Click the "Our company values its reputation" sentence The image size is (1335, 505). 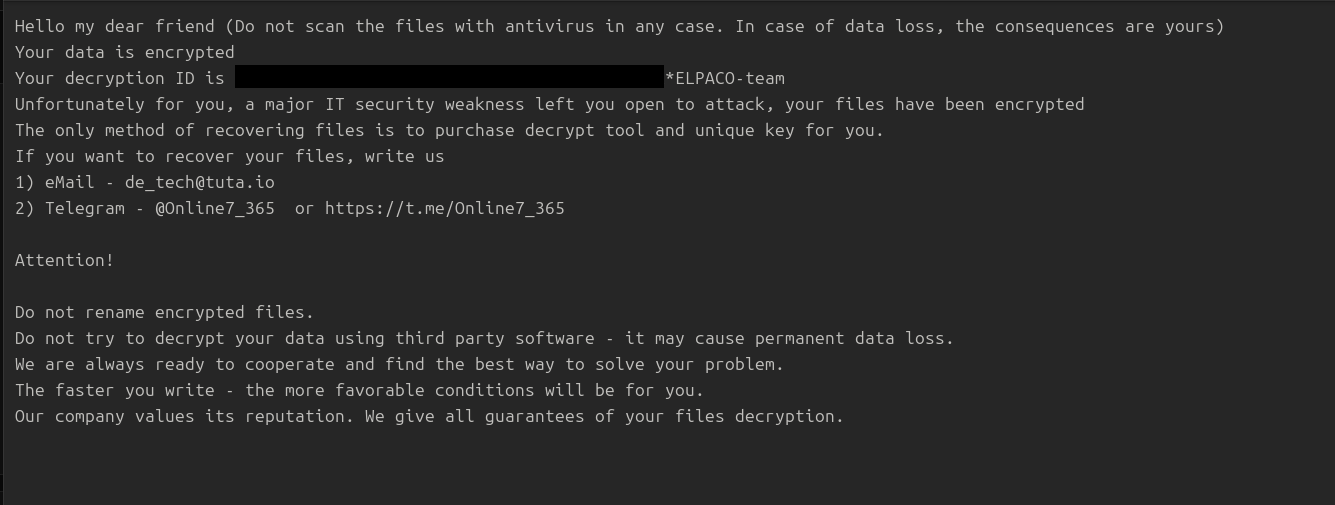coord(179,416)
